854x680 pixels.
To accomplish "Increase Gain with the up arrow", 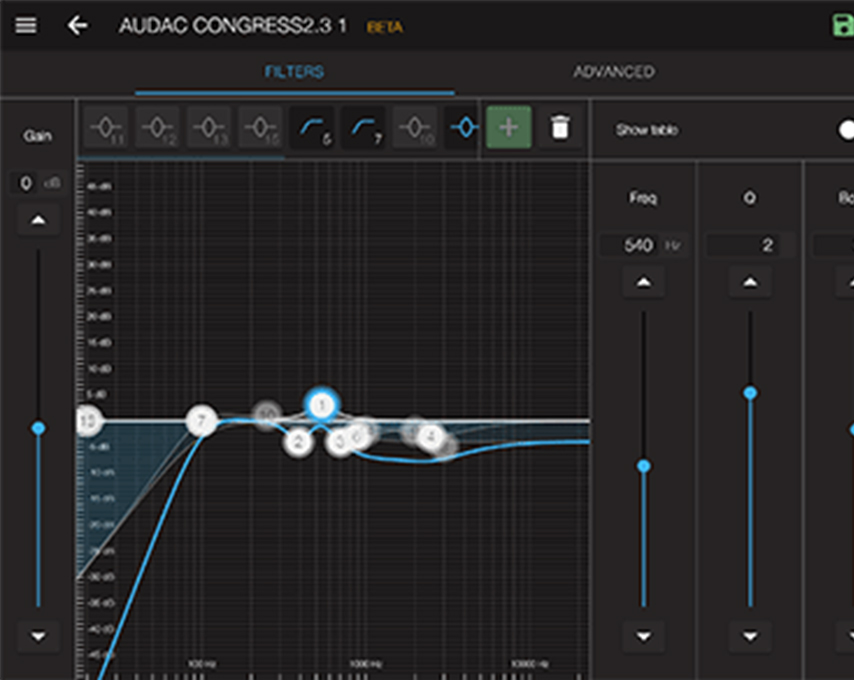I will coord(38,220).
